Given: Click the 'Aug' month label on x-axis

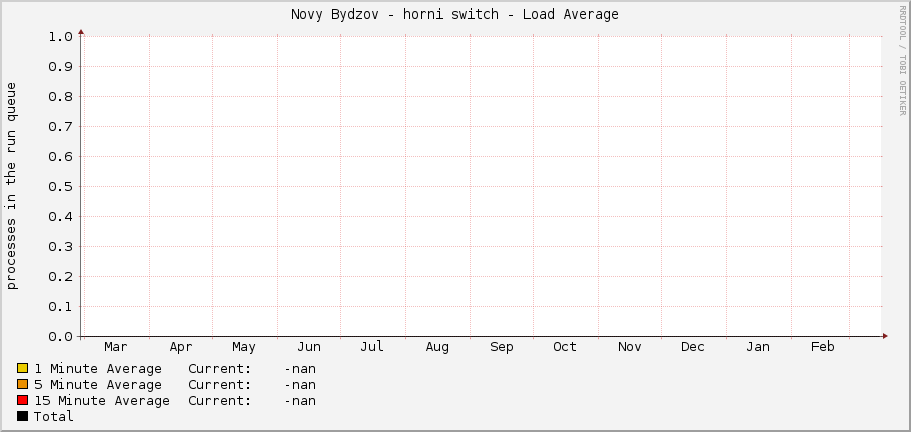Looking at the screenshot, I should click(437, 347).
